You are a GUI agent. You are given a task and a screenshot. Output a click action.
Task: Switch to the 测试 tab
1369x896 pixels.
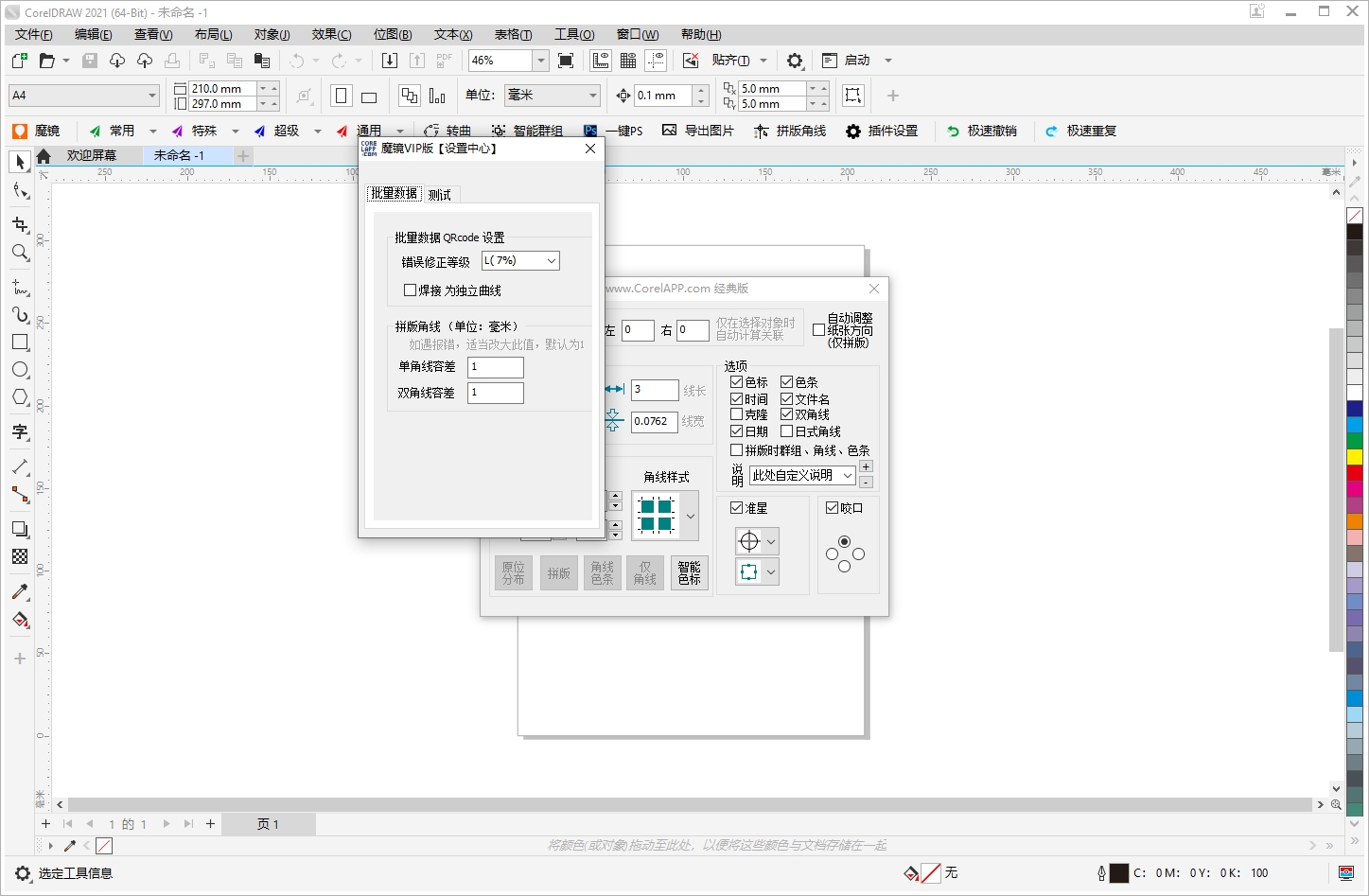pyautogui.click(x=440, y=195)
